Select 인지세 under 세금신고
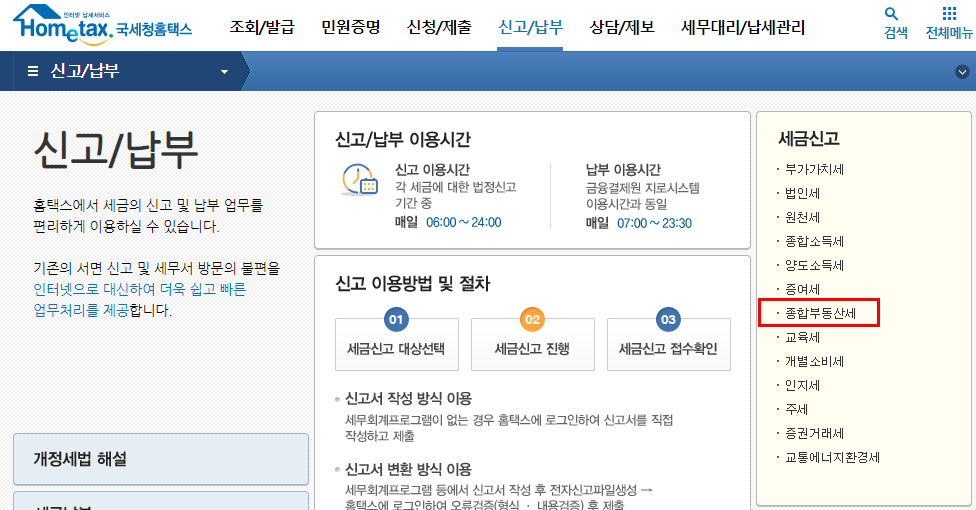Image resolution: width=976 pixels, height=510 pixels. [x=802, y=385]
